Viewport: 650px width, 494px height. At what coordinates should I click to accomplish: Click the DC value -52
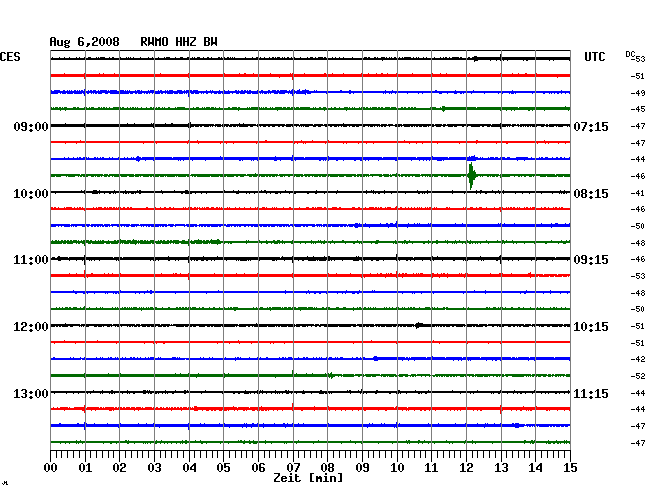coord(638,376)
